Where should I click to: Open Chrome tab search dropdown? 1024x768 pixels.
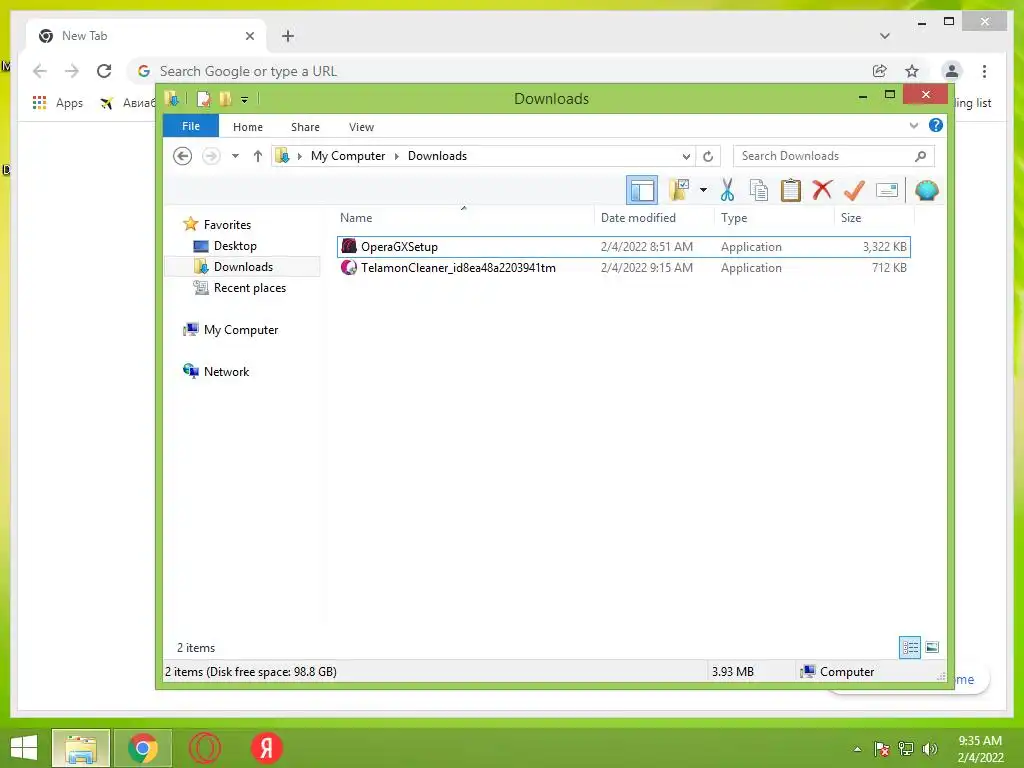pyautogui.click(x=885, y=36)
